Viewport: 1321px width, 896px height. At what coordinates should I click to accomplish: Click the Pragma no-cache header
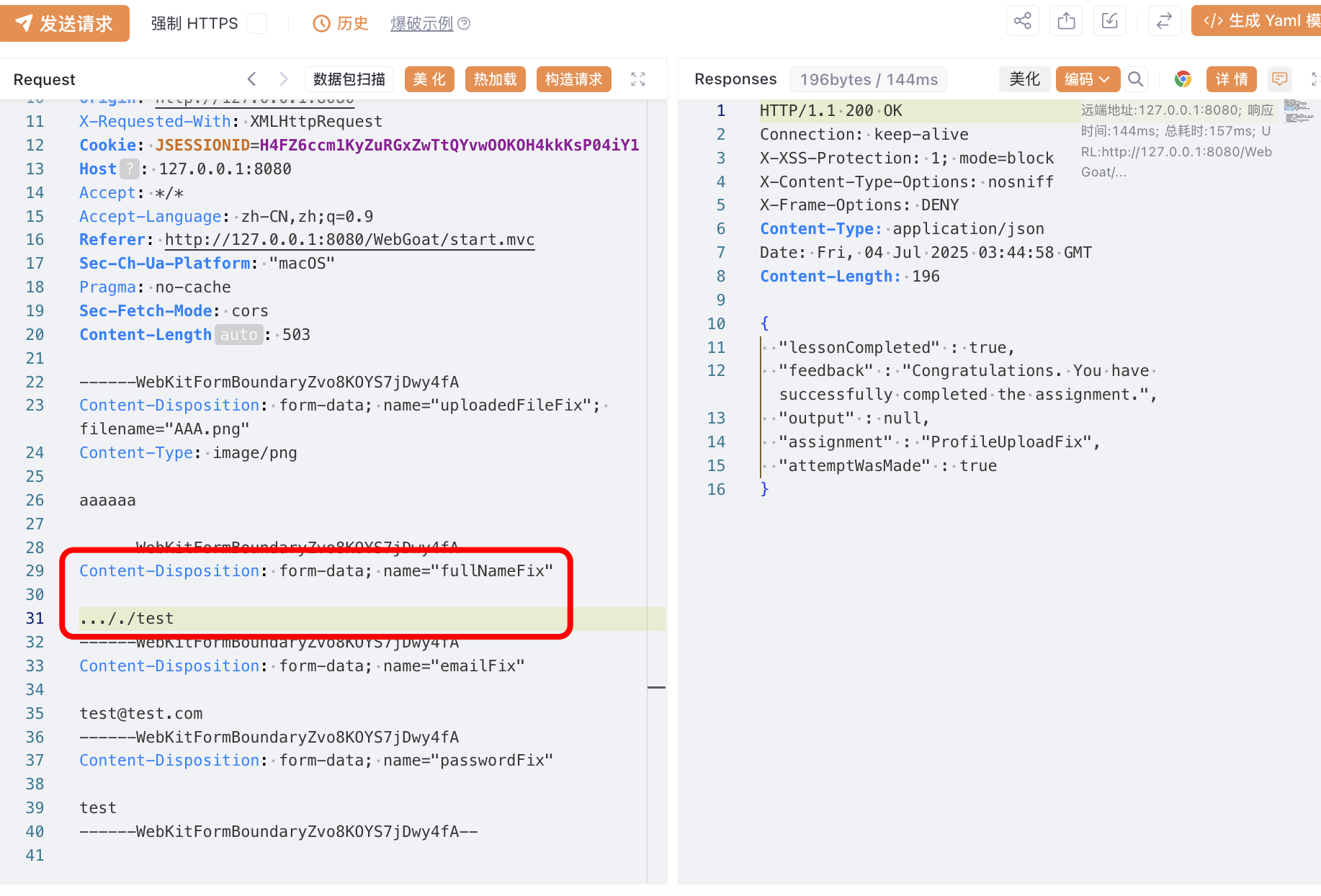tap(155, 287)
